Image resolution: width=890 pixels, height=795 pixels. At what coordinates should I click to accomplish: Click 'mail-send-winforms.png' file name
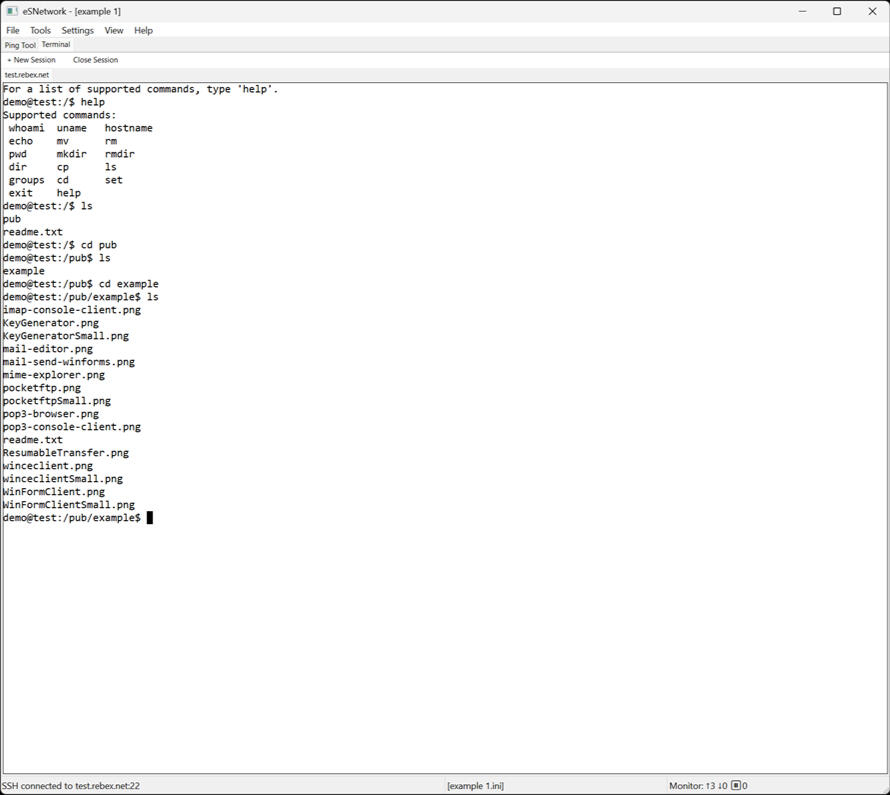point(69,362)
